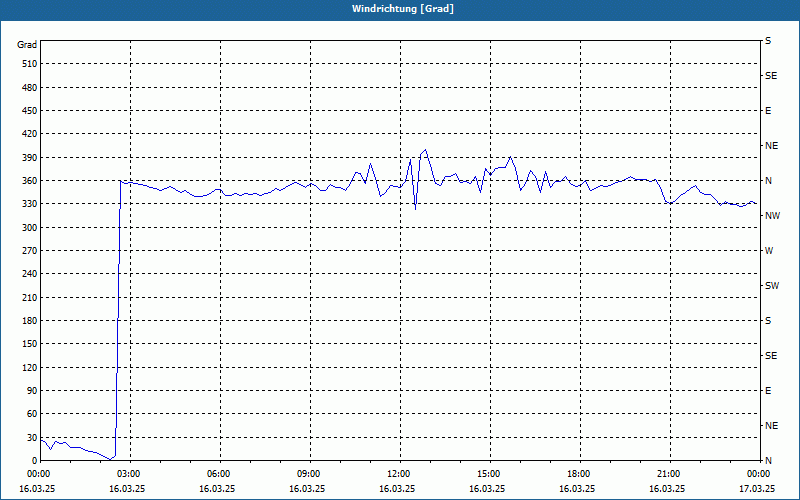Click the 21:00 time label
This screenshot has width=800, height=500.
tap(670, 474)
